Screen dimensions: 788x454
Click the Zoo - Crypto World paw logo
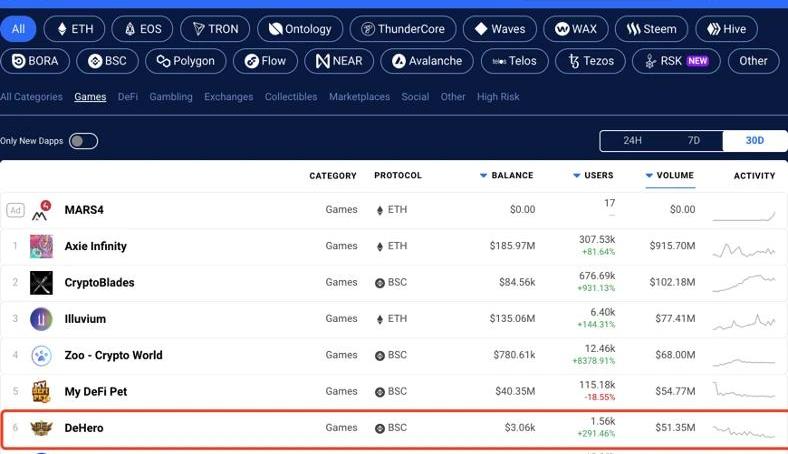click(x=41, y=355)
